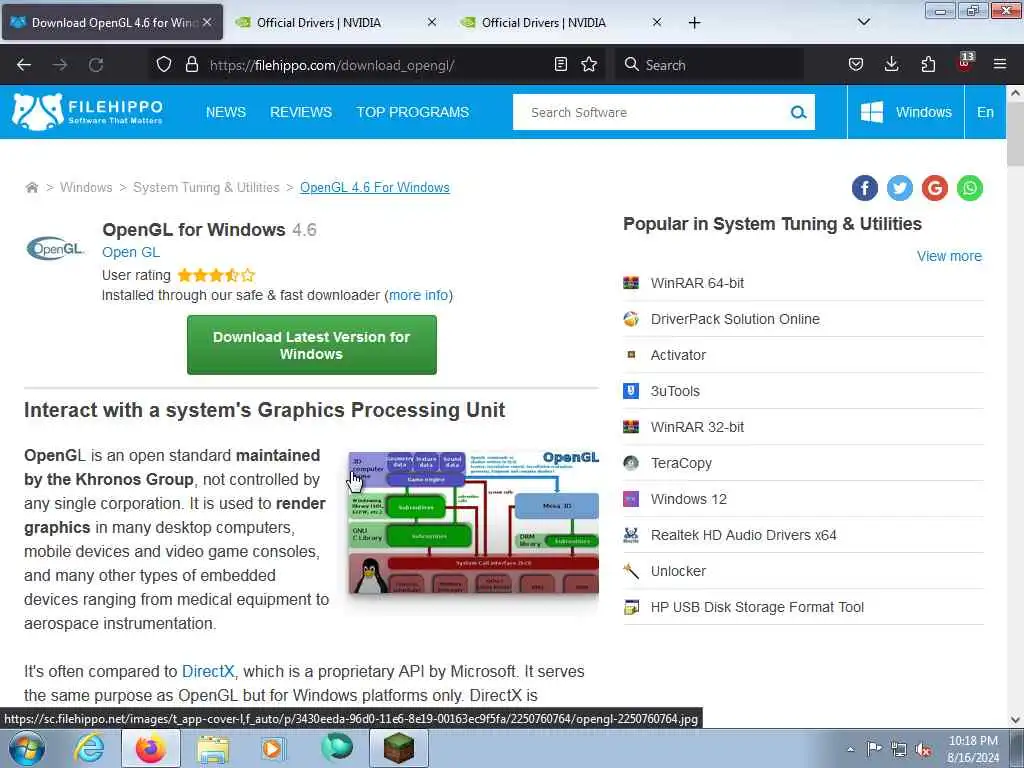Open the OpenGL architecture diagram thumbnail
This screenshot has height=768, width=1024.
point(473,522)
